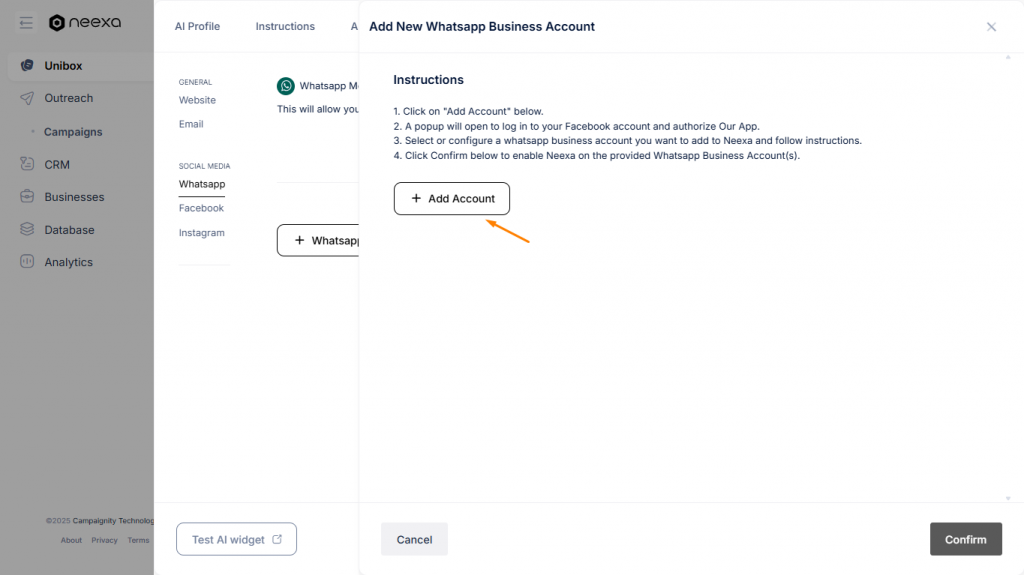Cancel adding Whatsapp account
The image size is (1024, 575).
tap(414, 539)
